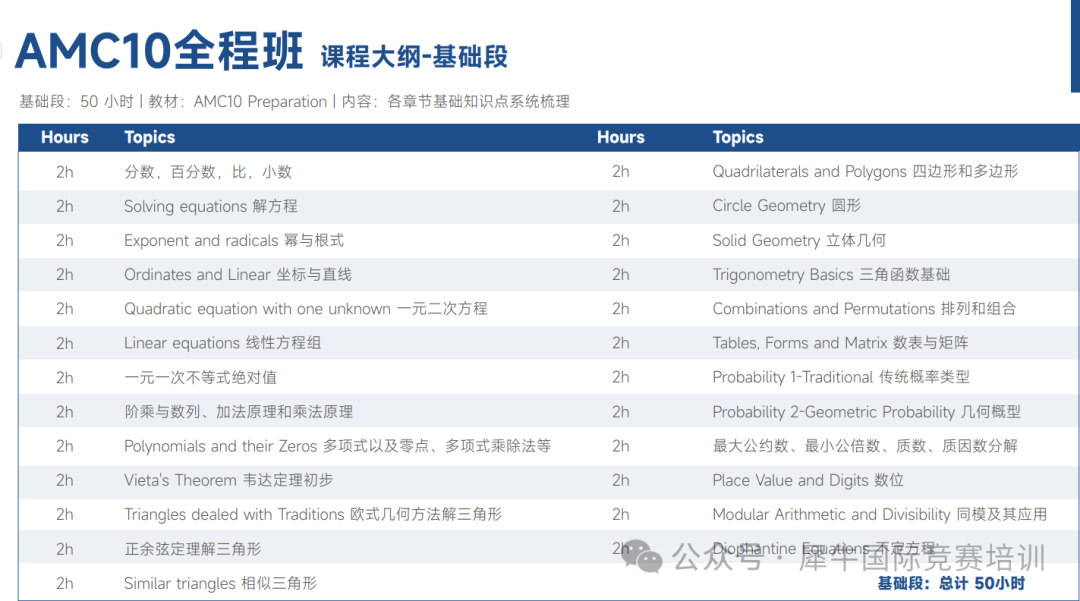Select "Solid Geometry 立体几何" topic
The width and height of the screenshot is (1080, 601).
coord(799,240)
